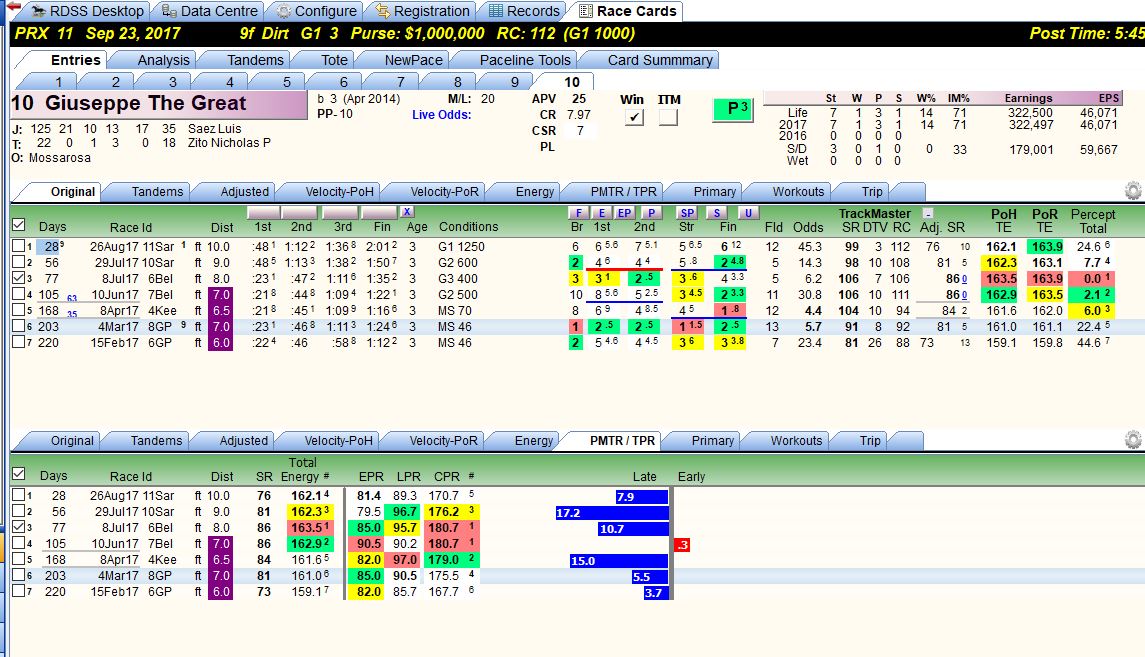Tick the Win checkbox
Viewport: 1145px width, 657px height.
634,117
